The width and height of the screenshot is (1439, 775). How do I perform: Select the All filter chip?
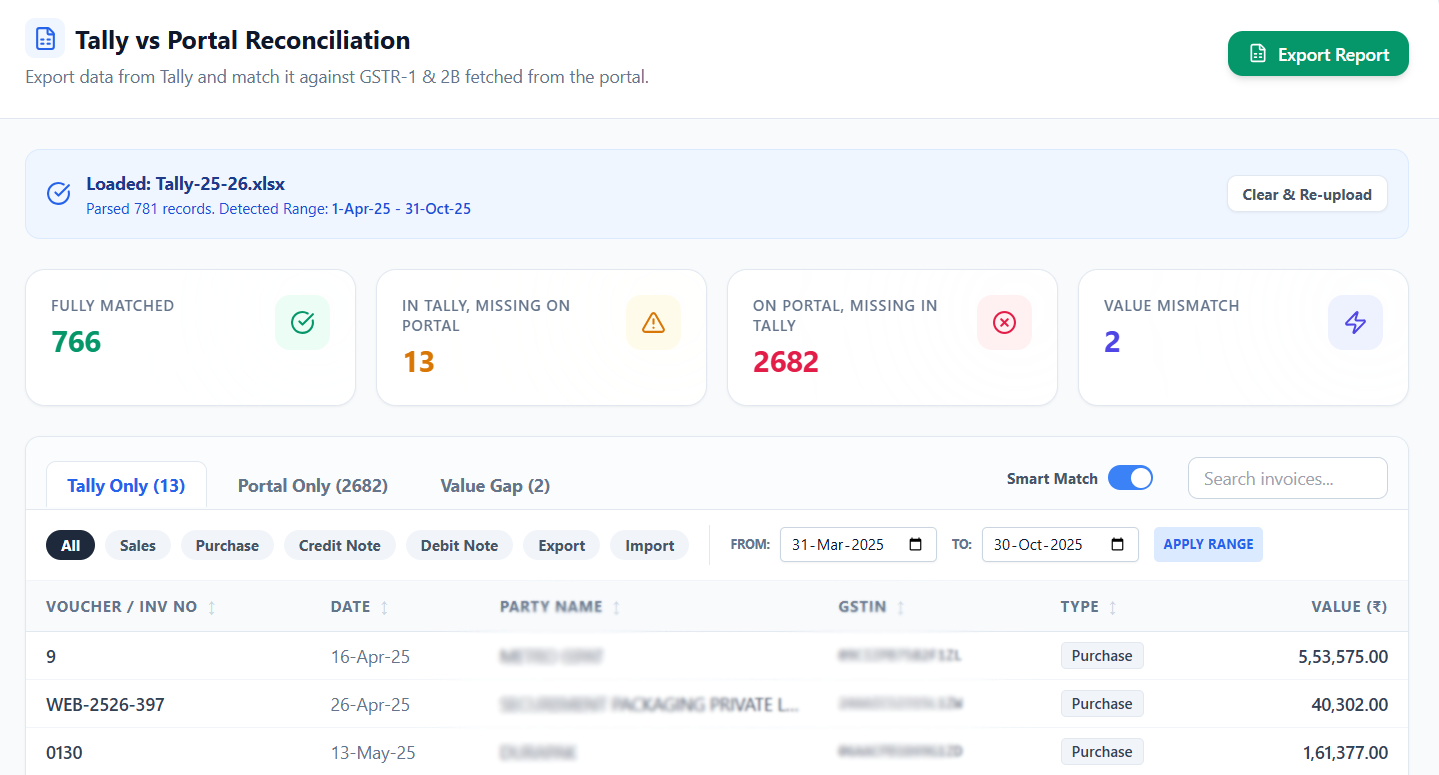click(70, 545)
